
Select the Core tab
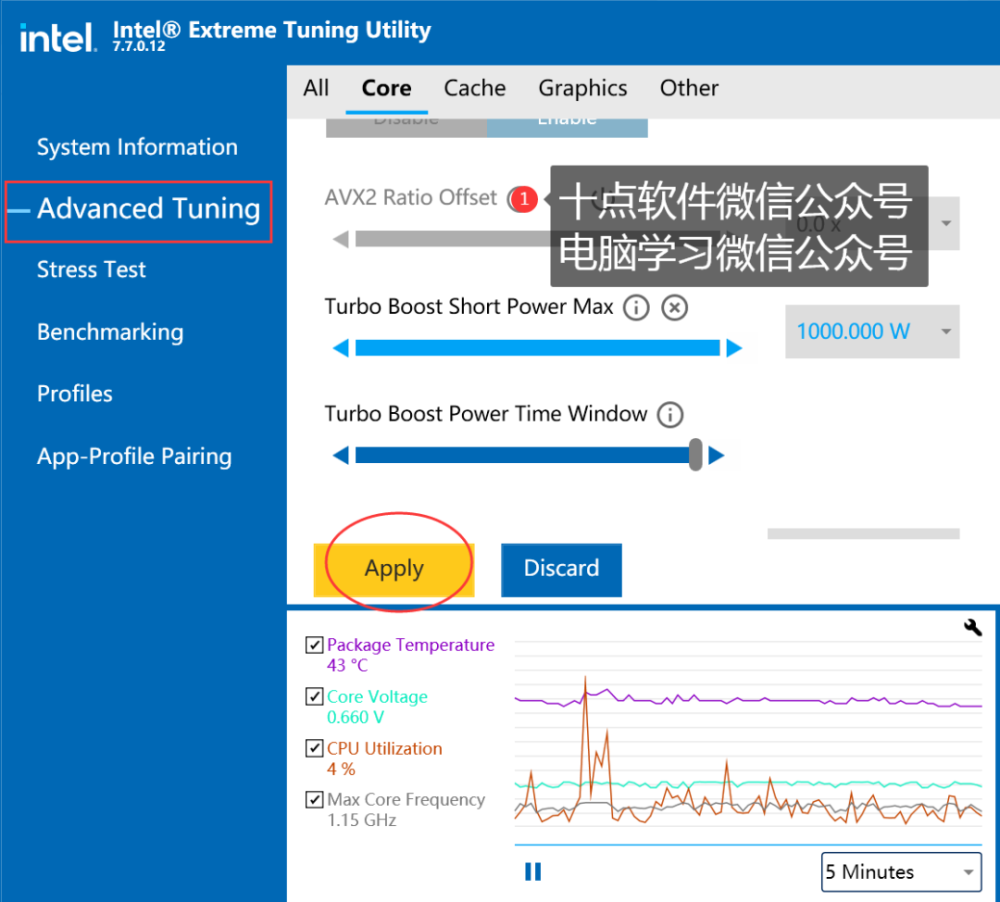tap(386, 88)
